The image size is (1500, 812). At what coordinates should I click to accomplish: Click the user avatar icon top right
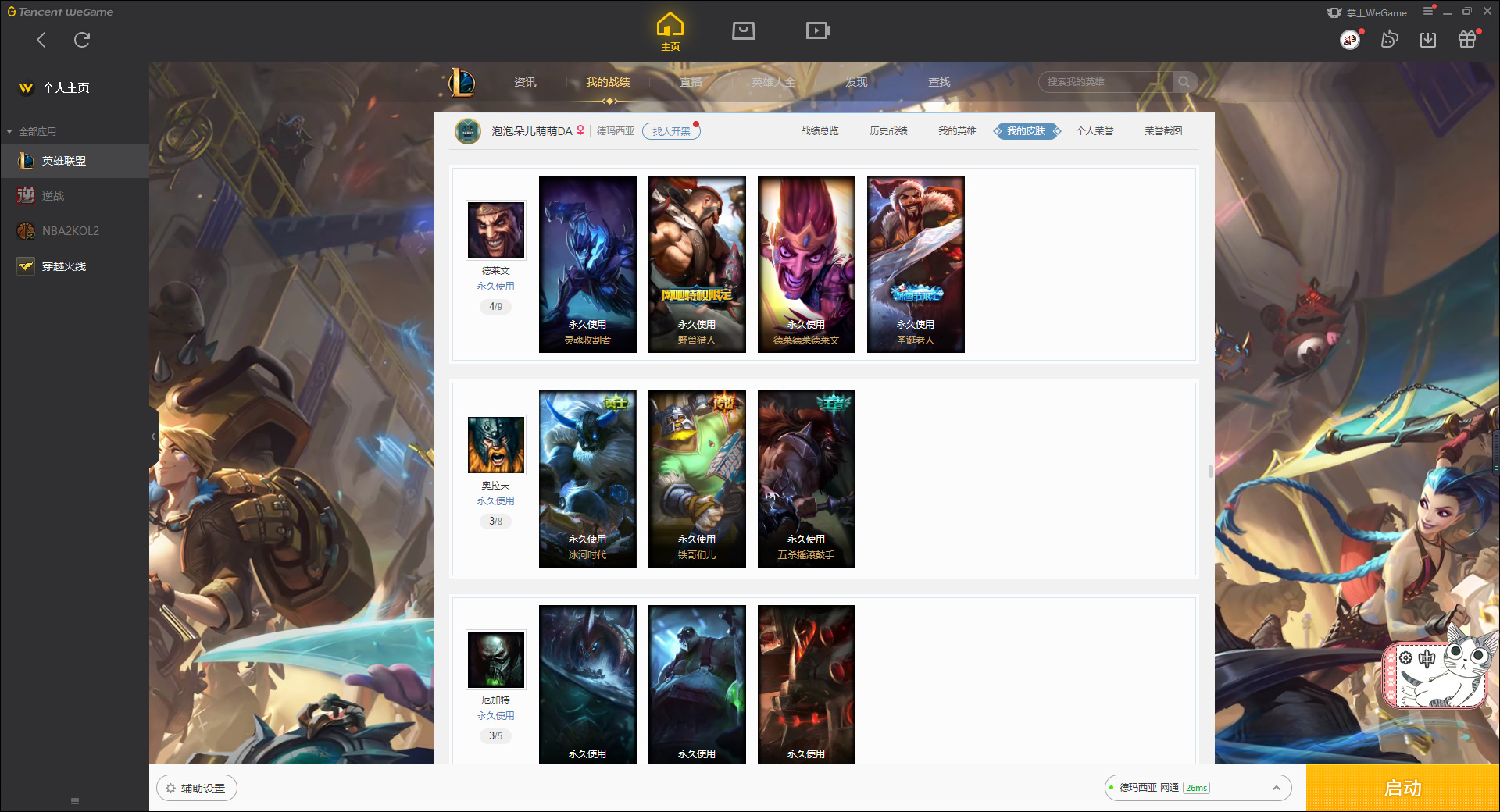tap(1350, 39)
